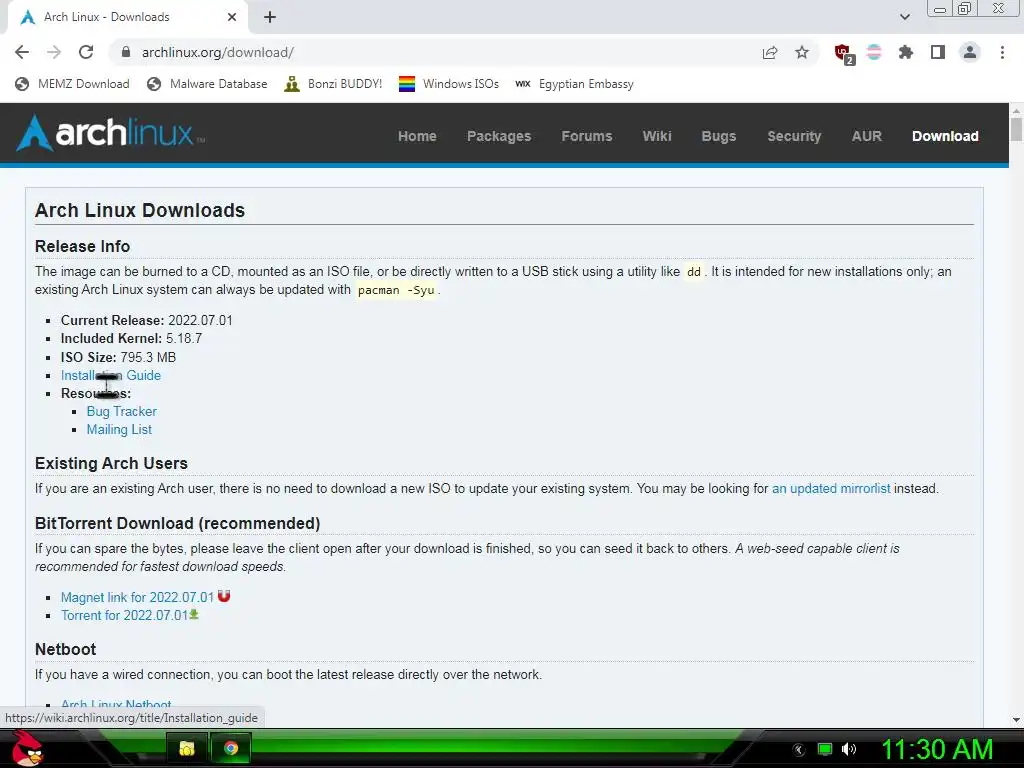
Task: Open the MEMZ Download bookmark
Action: click(x=72, y=84)
